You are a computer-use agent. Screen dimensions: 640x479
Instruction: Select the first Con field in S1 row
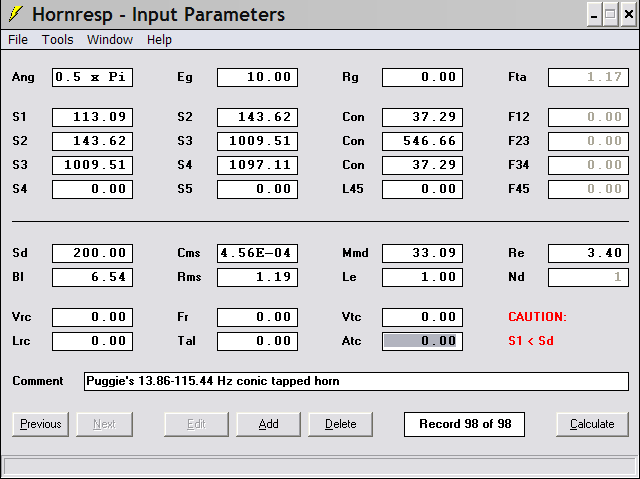(422, 117)
